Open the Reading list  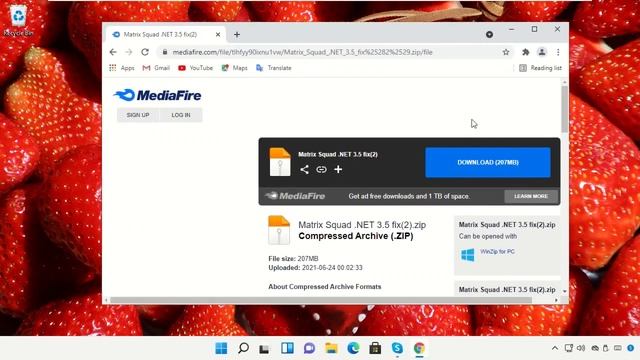click(540, 68)
